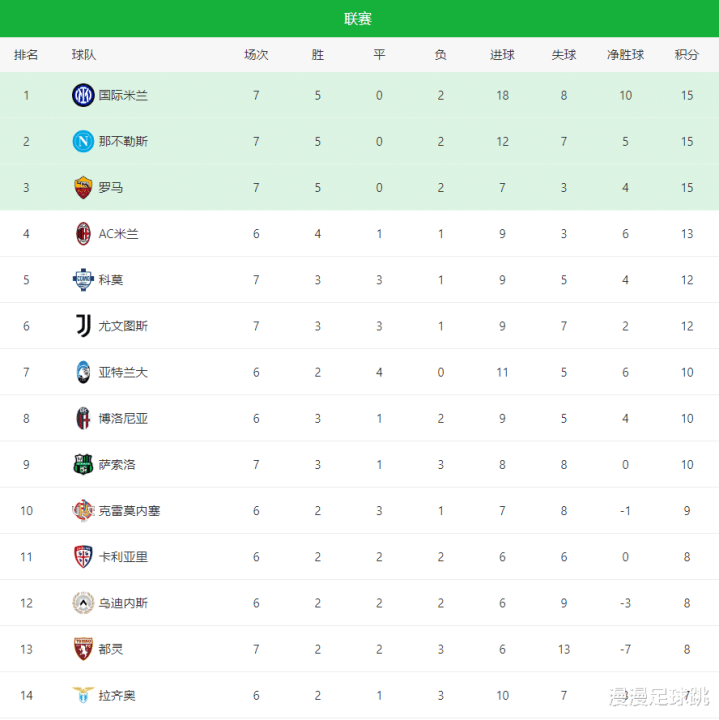719x720 pixels.
Task: Click the Cagliari (卡利亚里) crest icon
Action: click(x=82, y=556)
